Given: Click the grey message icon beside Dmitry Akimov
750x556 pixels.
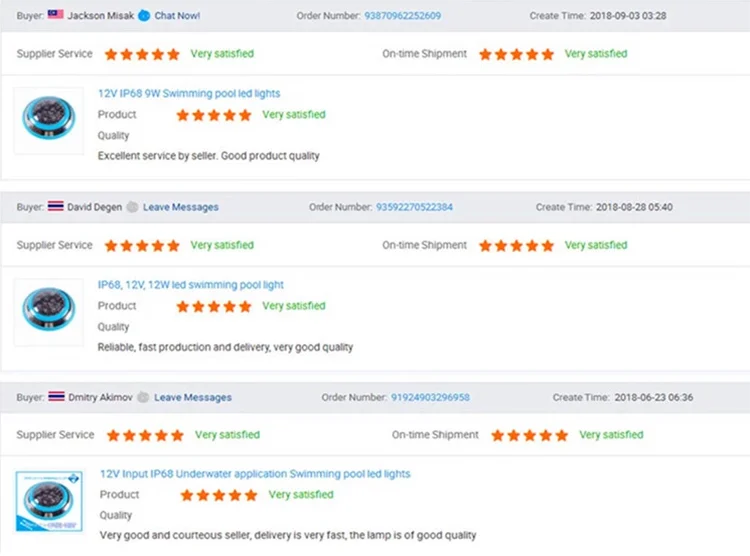Looking at the screenshot, I should 144,397.
